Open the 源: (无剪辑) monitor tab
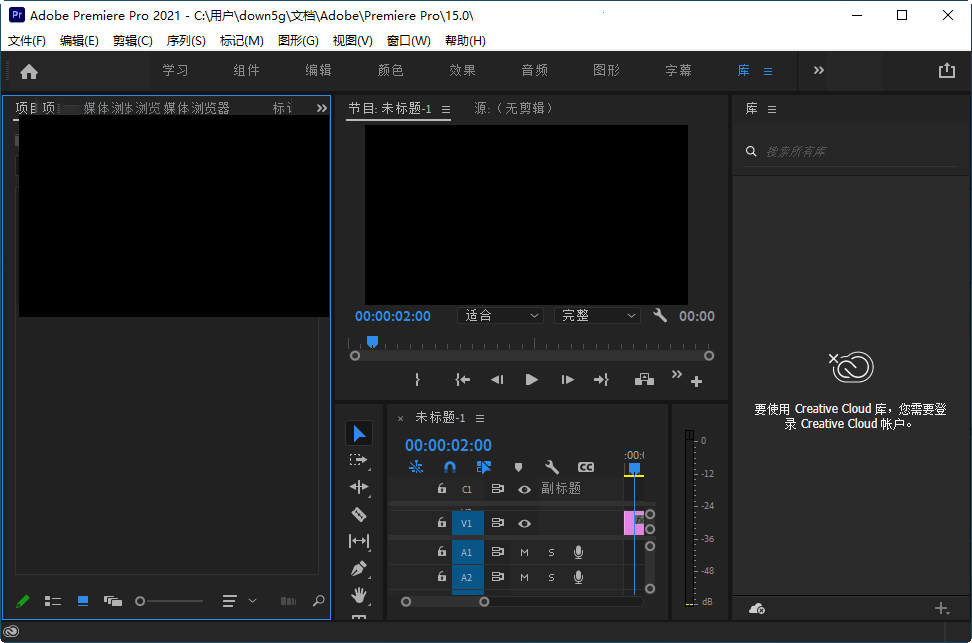The height and width of the screenshot is (643, 972). [x=513, y=109]
